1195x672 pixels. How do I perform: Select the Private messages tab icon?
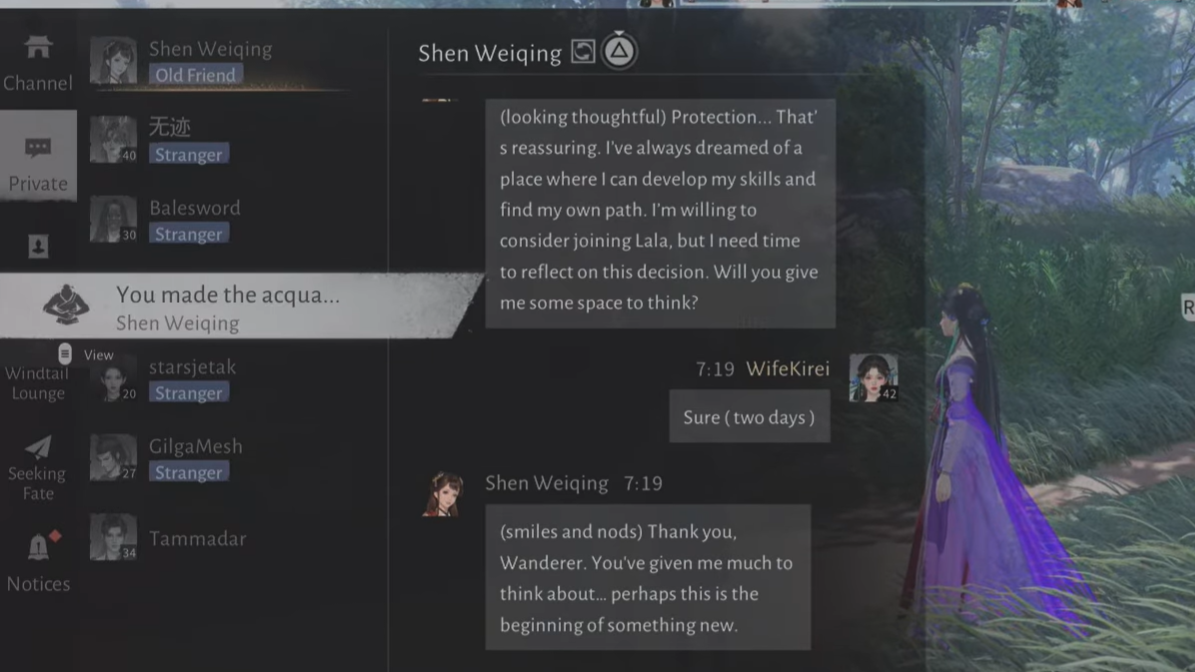pyautogui.click(x=38, y=147)
